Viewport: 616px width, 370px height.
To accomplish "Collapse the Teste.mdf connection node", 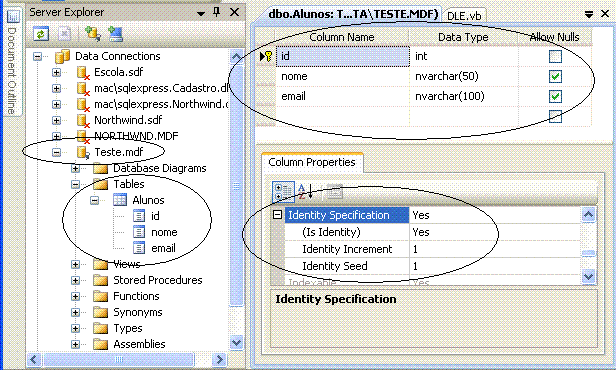I will [x=57, y=152].
